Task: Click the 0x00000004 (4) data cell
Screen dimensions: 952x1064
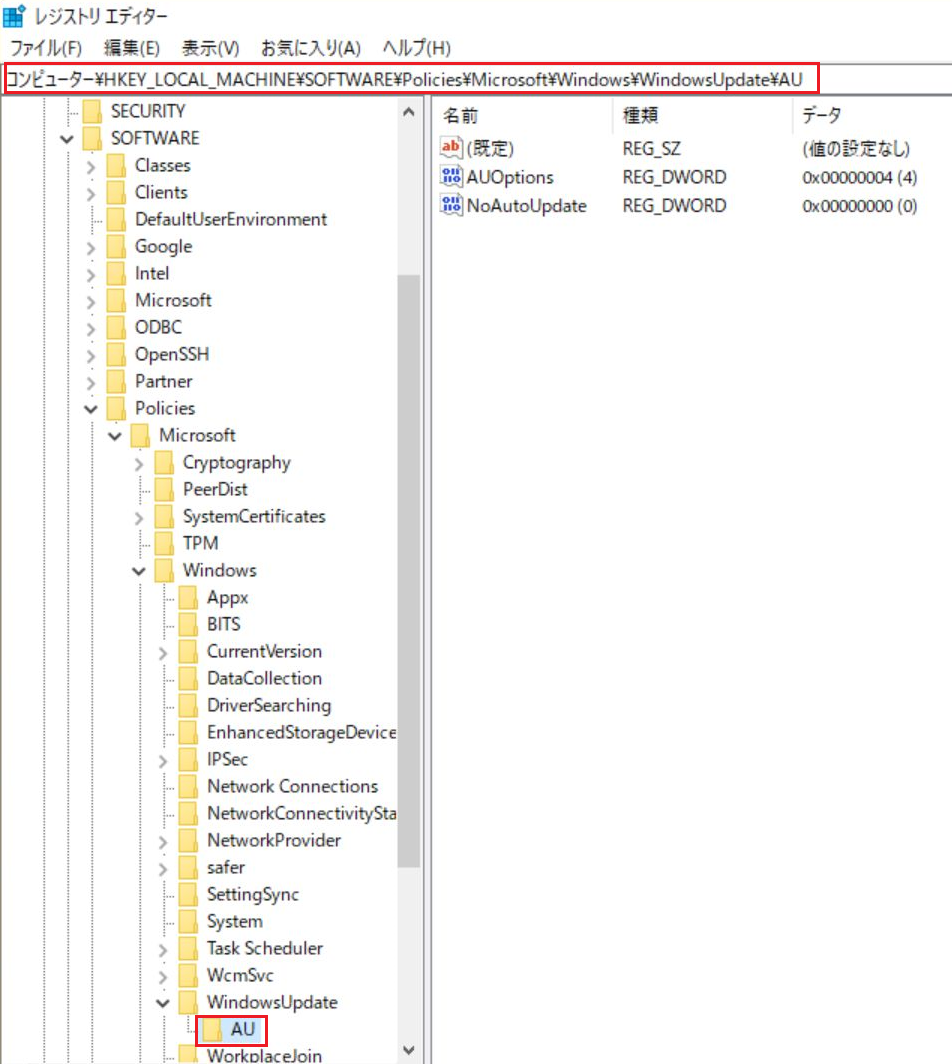Action: tap(860, 177)
